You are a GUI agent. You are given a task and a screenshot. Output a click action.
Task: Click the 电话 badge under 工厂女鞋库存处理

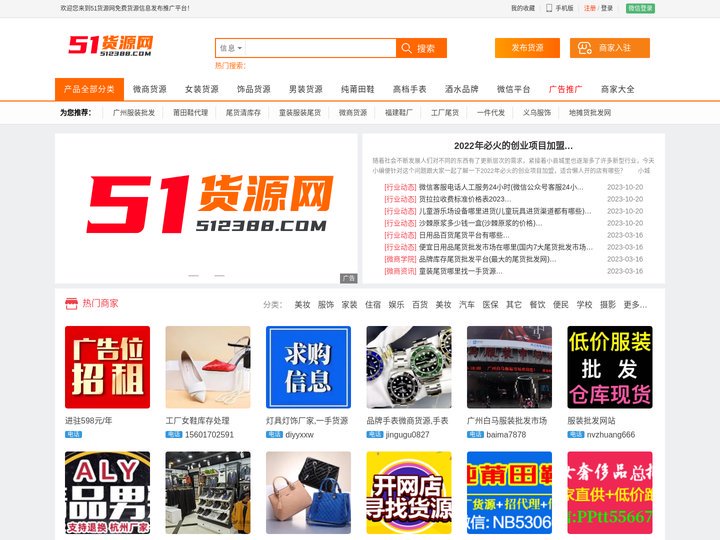click(x=174, y=434)
